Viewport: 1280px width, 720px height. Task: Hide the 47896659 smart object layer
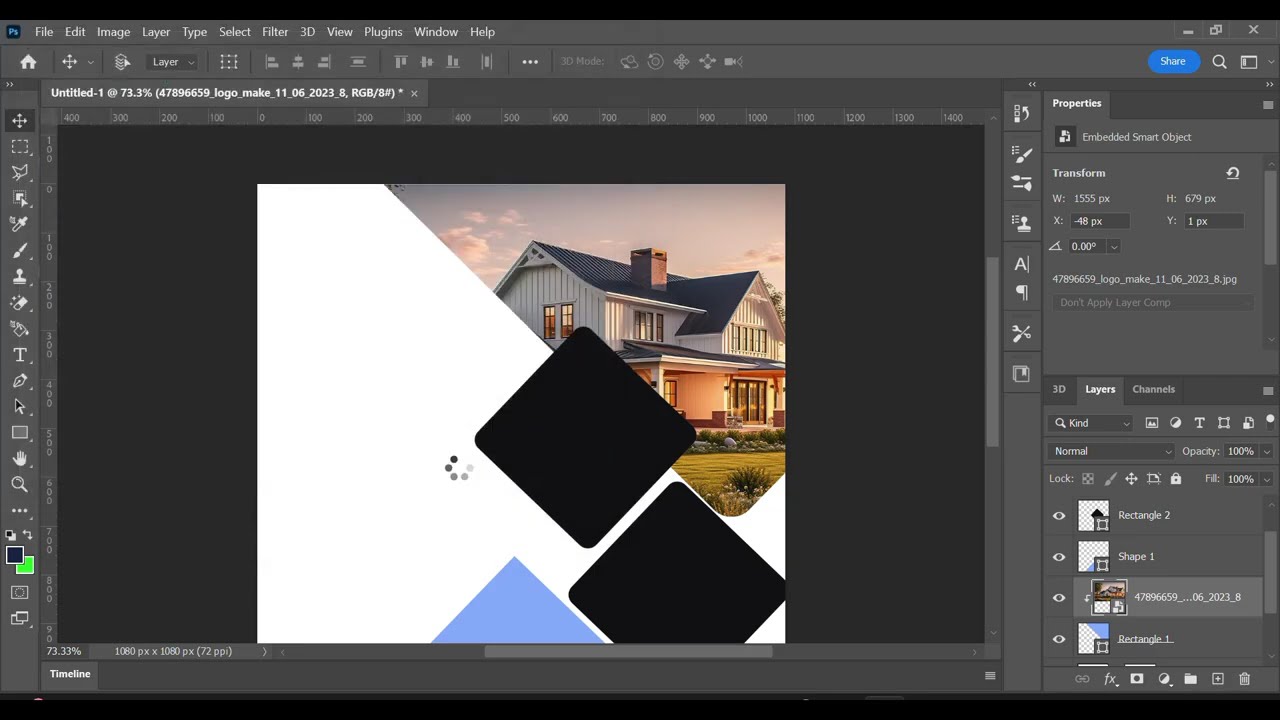pyautogui.click(x=1059, y=598)
